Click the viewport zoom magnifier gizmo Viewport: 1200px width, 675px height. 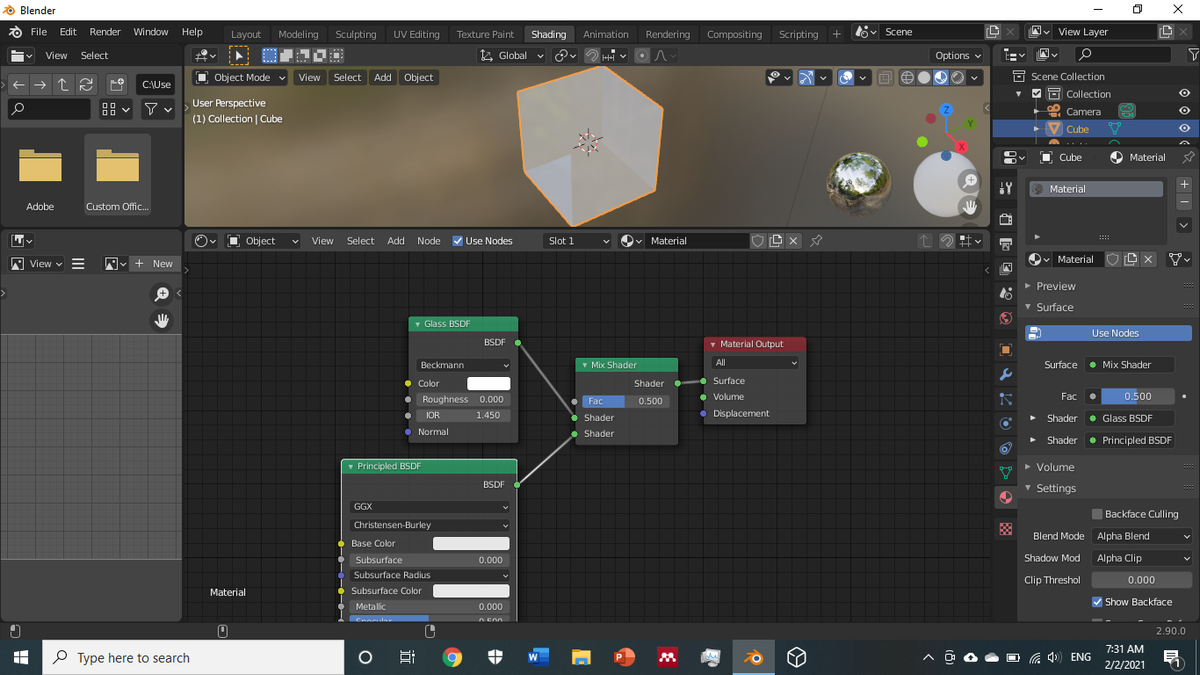click(x=969, y=181)
